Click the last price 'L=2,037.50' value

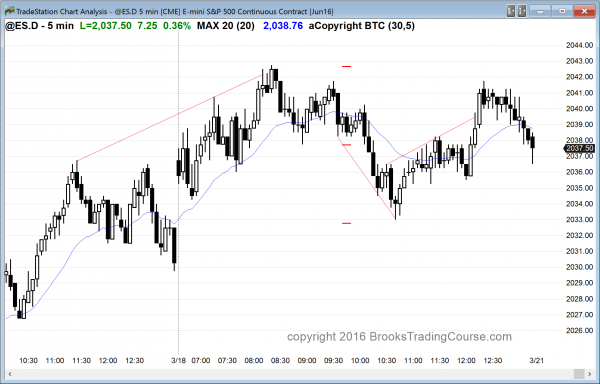pyautogui.click(x=106, y=26)
